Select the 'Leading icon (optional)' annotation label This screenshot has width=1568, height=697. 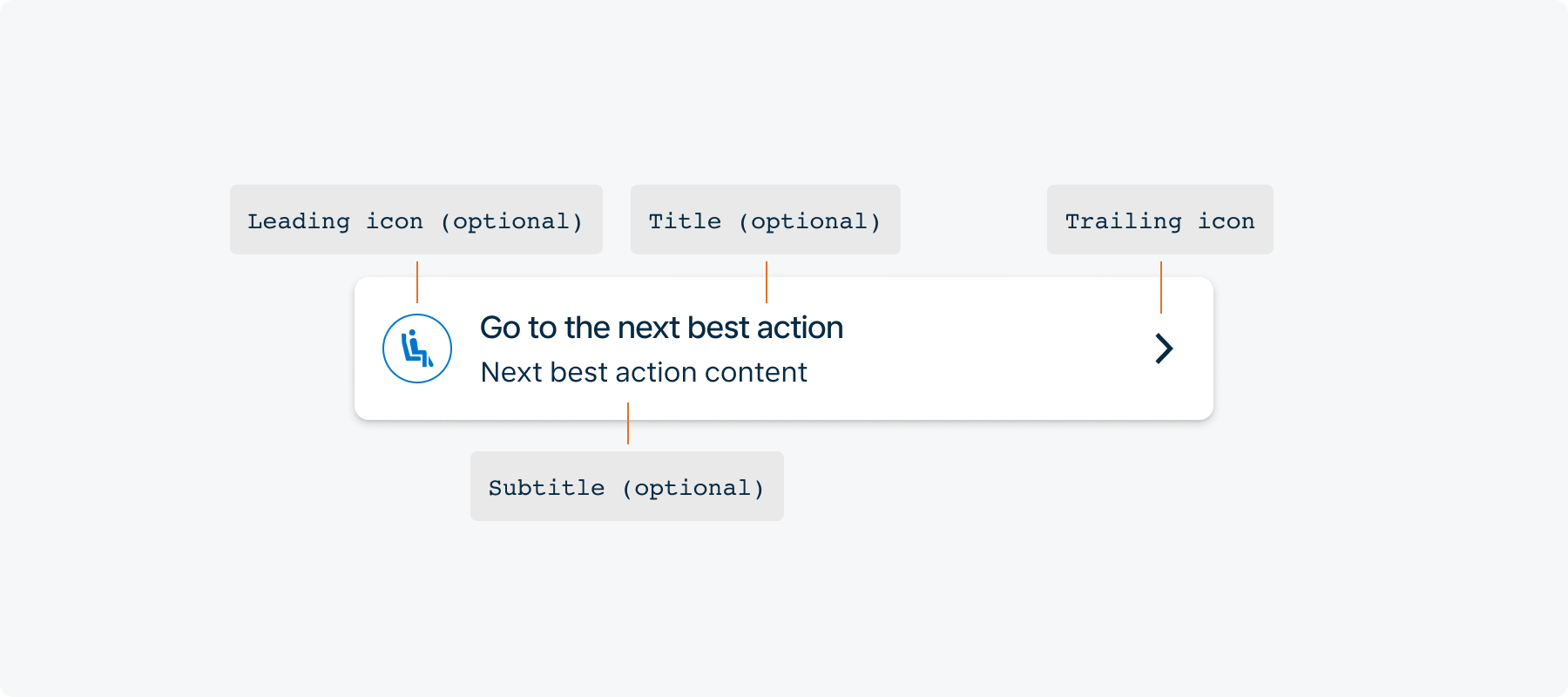click(x=416, y=220)
